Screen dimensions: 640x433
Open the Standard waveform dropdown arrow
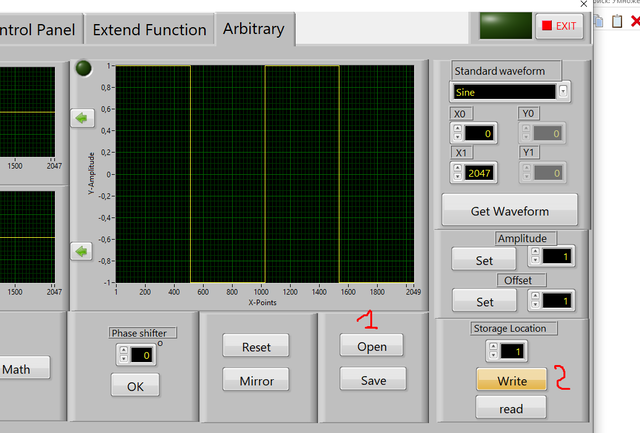coord(563,91)
